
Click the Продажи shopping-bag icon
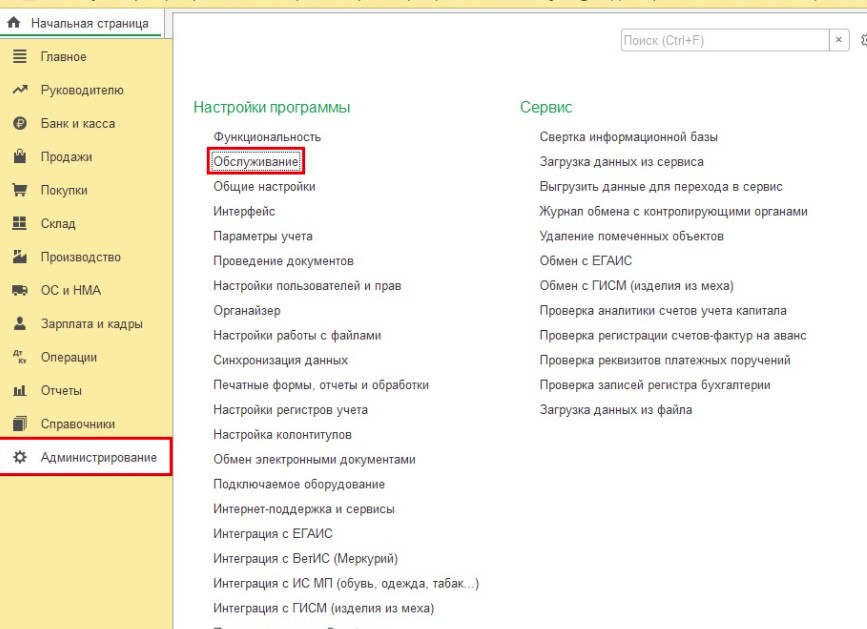click(x=20, y=156)
